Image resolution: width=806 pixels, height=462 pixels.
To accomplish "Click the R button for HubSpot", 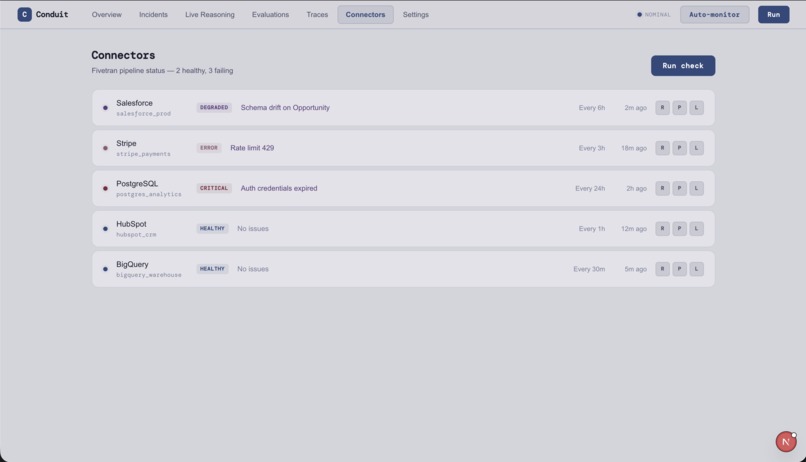I will click(x=662, y=229).
